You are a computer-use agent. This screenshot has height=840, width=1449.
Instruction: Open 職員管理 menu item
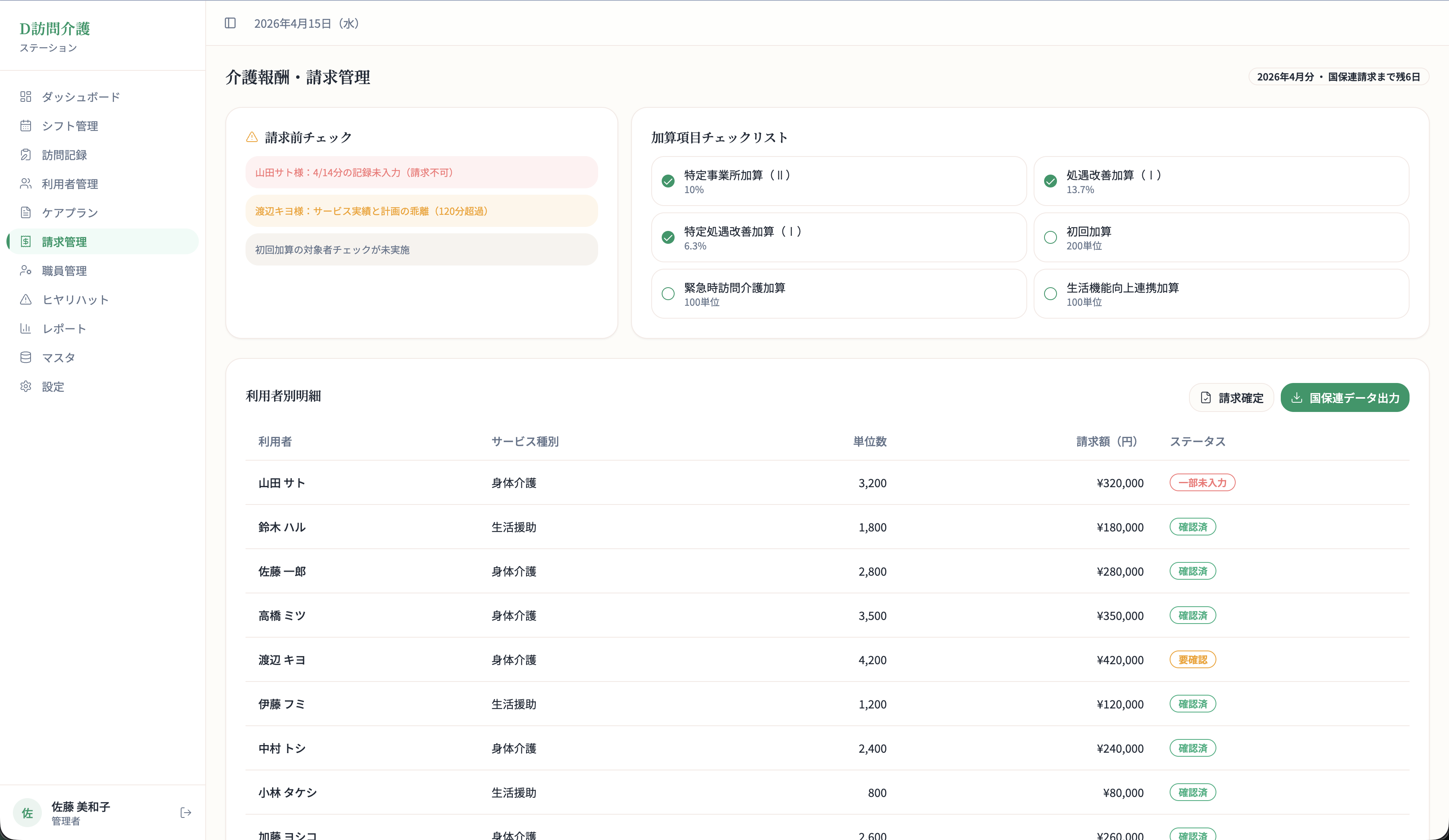pyautogui.click(x=103, y=270)
